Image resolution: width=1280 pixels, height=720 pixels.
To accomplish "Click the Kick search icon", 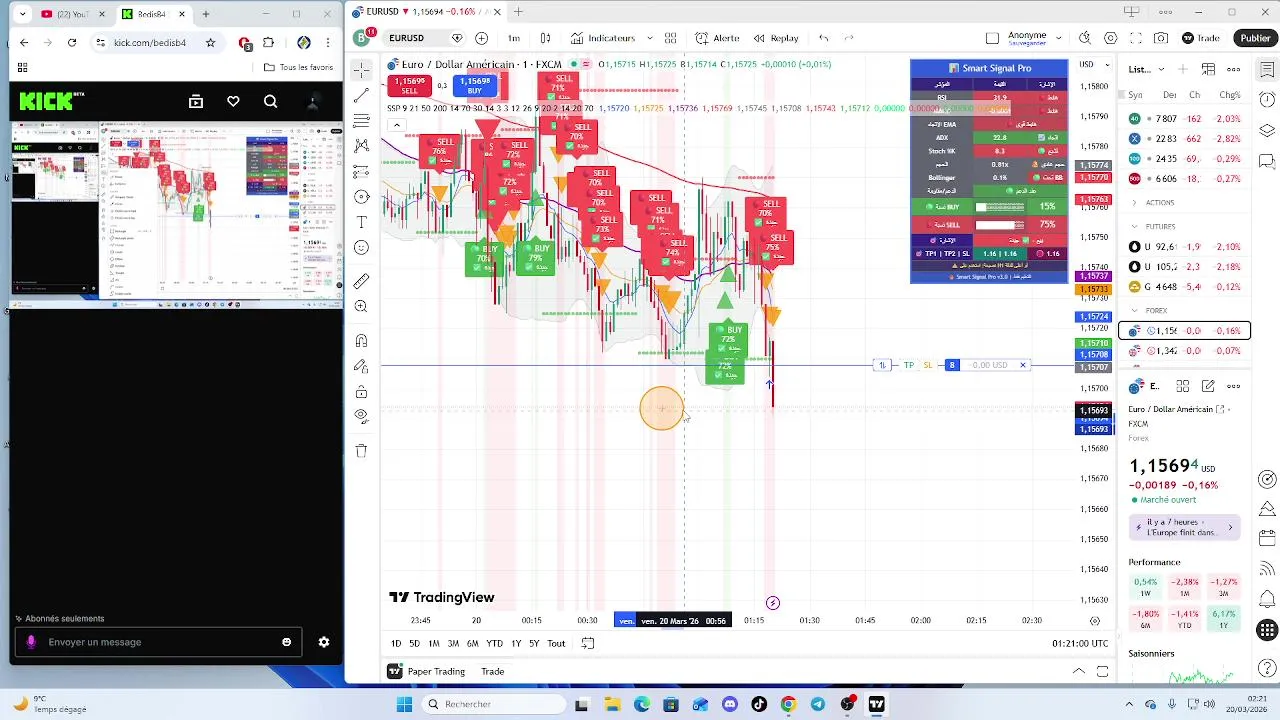I will [x=270, y=101].
